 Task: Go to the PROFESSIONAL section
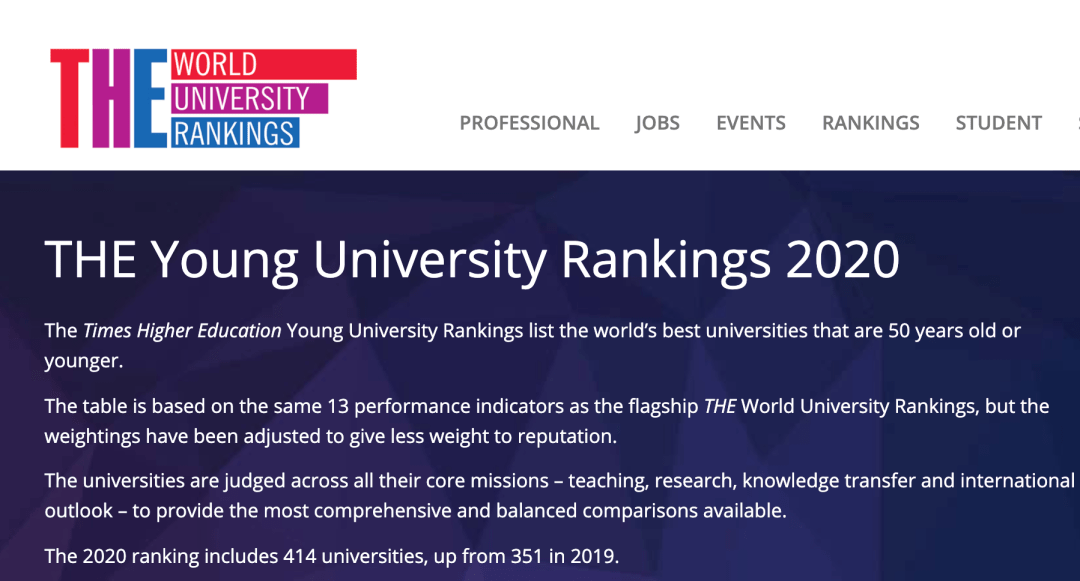[529, 122]
